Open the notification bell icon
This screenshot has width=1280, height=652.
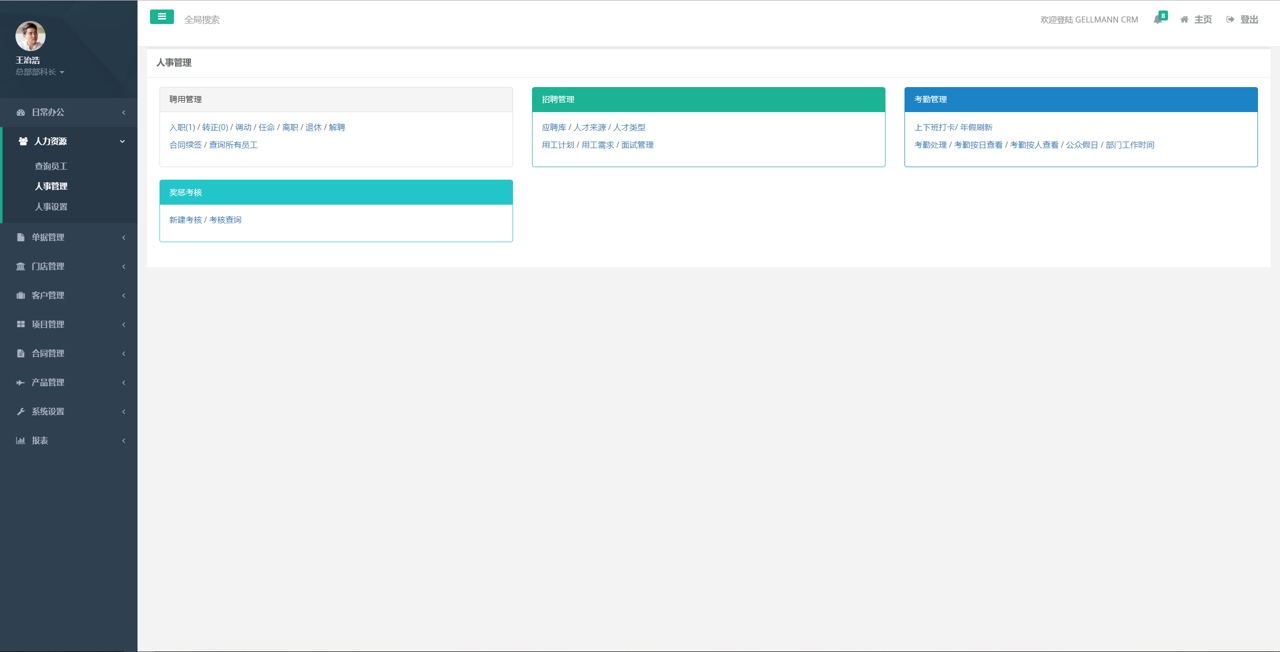click(x=1158, y=19)
